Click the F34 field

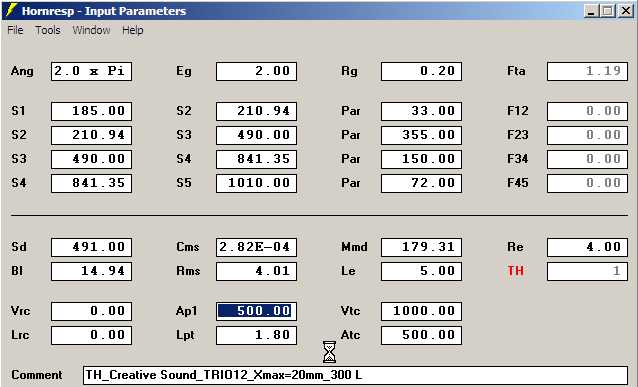(x=587, y=159)
